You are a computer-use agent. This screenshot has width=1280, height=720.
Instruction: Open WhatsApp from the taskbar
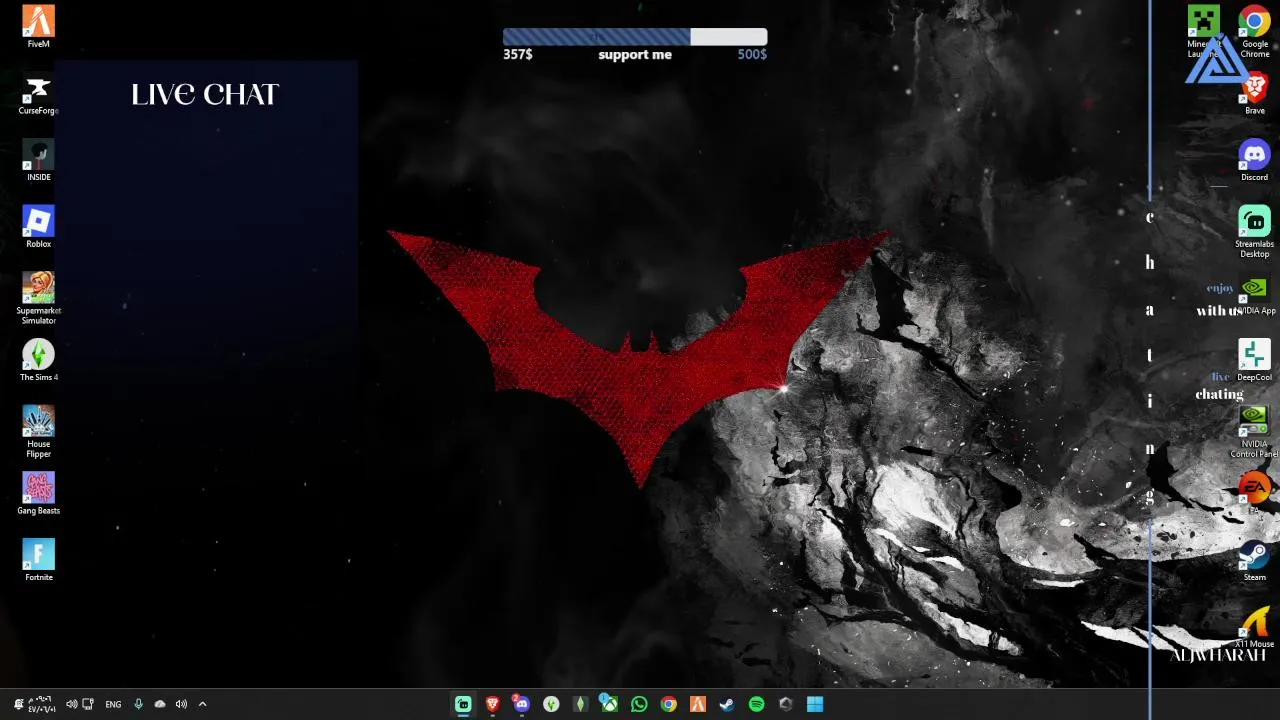639,704
